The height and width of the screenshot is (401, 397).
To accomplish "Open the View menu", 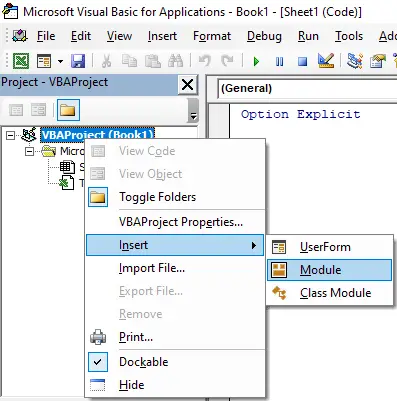I will [x=119, y=36].
